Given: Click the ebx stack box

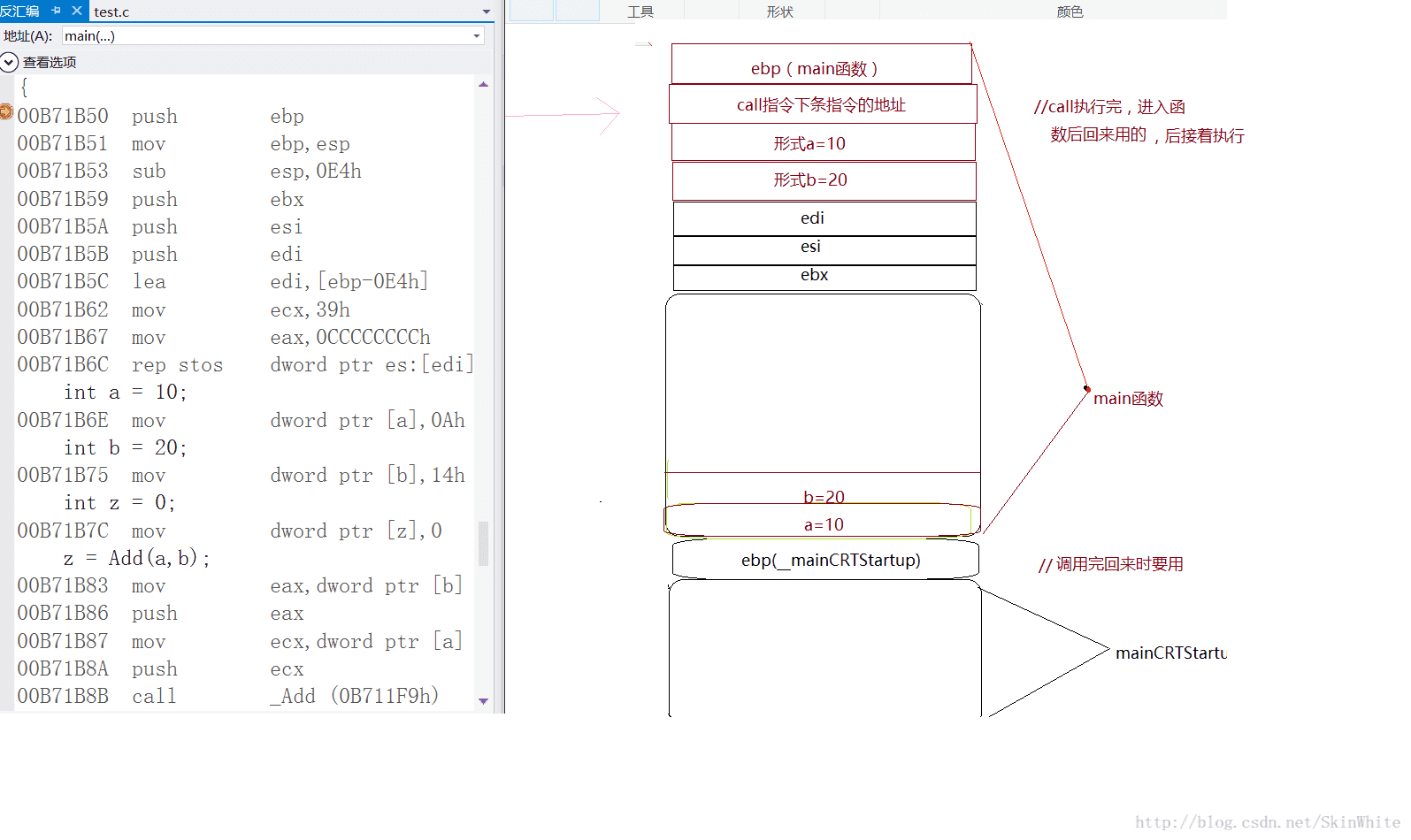Looking at the screenshot, I should (824, 278).
